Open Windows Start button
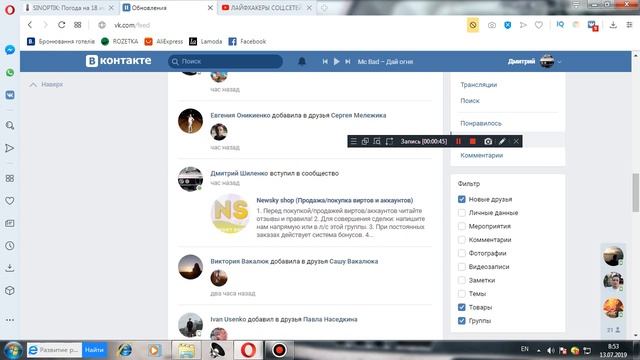The height and width of the screenshot is (360, 640). coord(13,350)
